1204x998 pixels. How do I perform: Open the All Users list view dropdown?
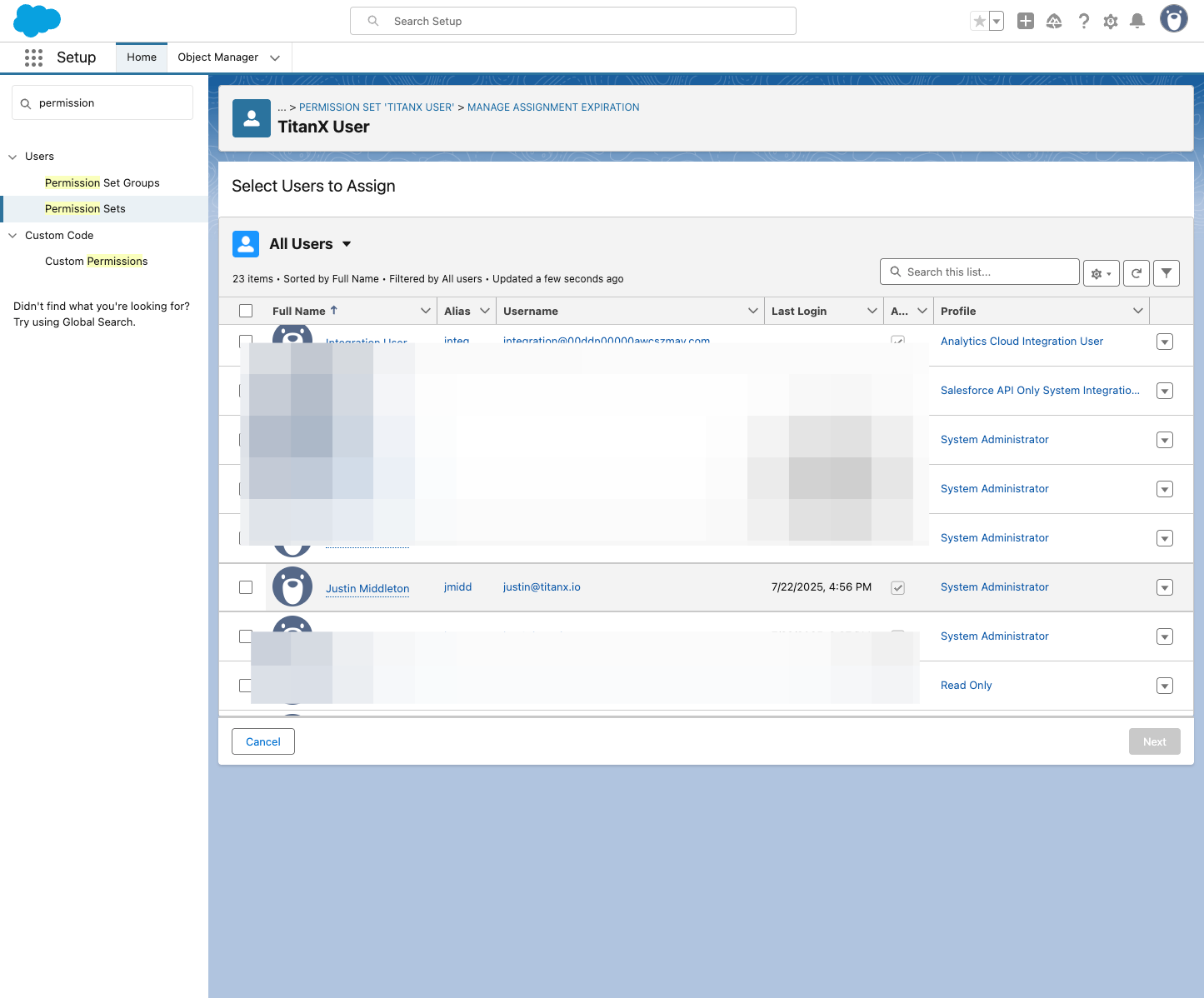[347, 244]
